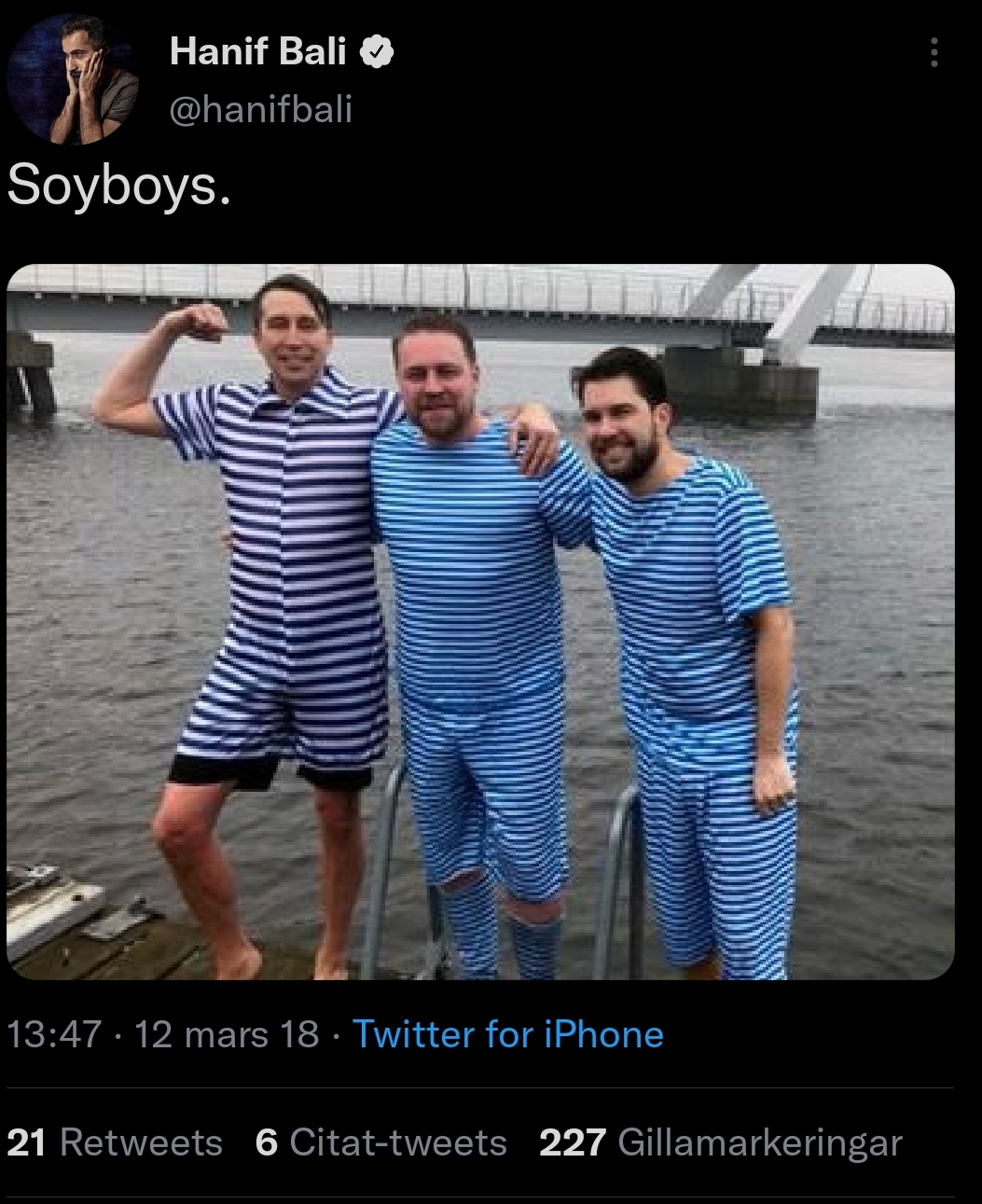
Task: Click the blue verified badge icon
Action: point(377,52)
